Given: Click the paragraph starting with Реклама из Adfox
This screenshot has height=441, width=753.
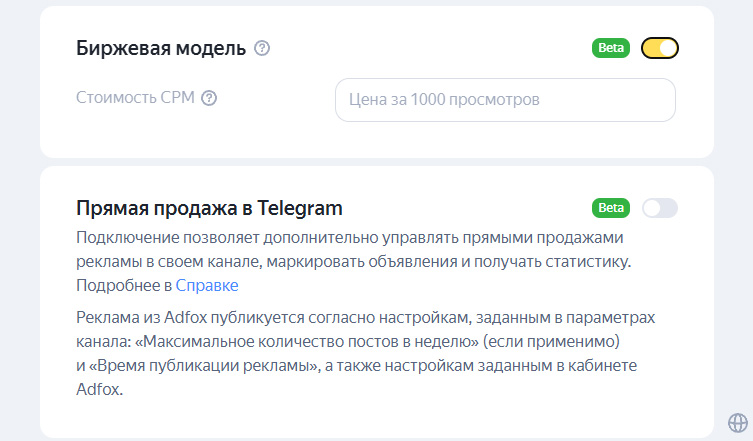Looking at the screenshot, I should 365,353.
